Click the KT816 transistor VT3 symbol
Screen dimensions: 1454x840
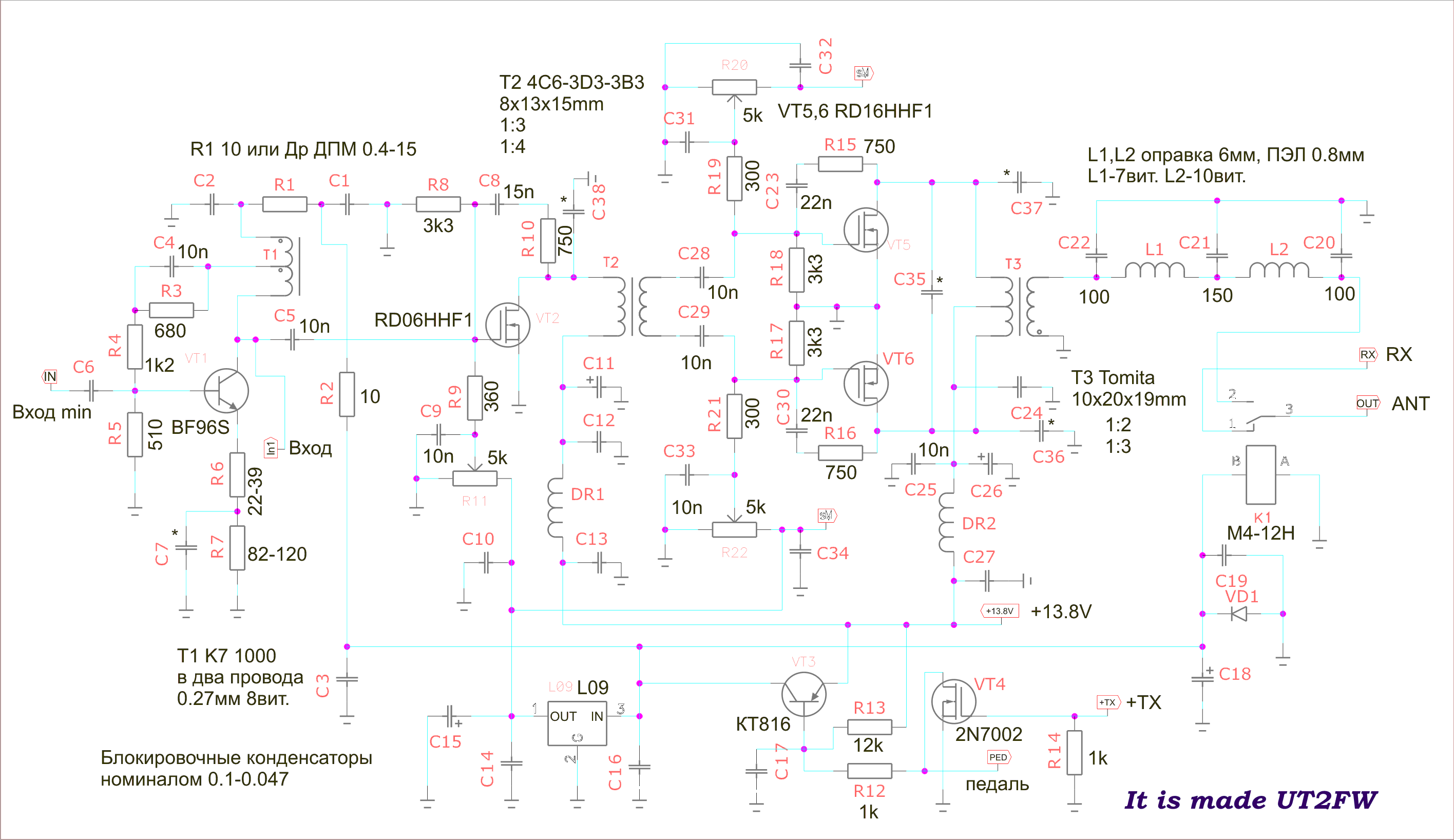(x=803, y=694)
